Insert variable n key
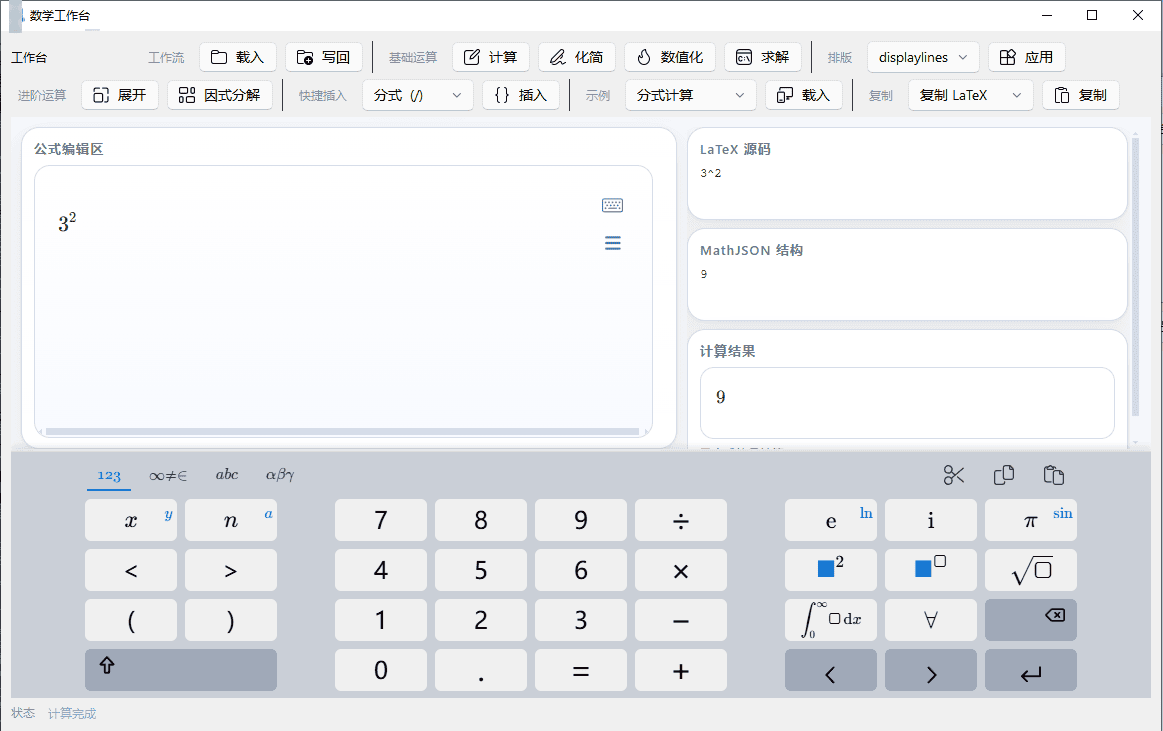Screen dimensions: 1163x731 pos(231,520)
